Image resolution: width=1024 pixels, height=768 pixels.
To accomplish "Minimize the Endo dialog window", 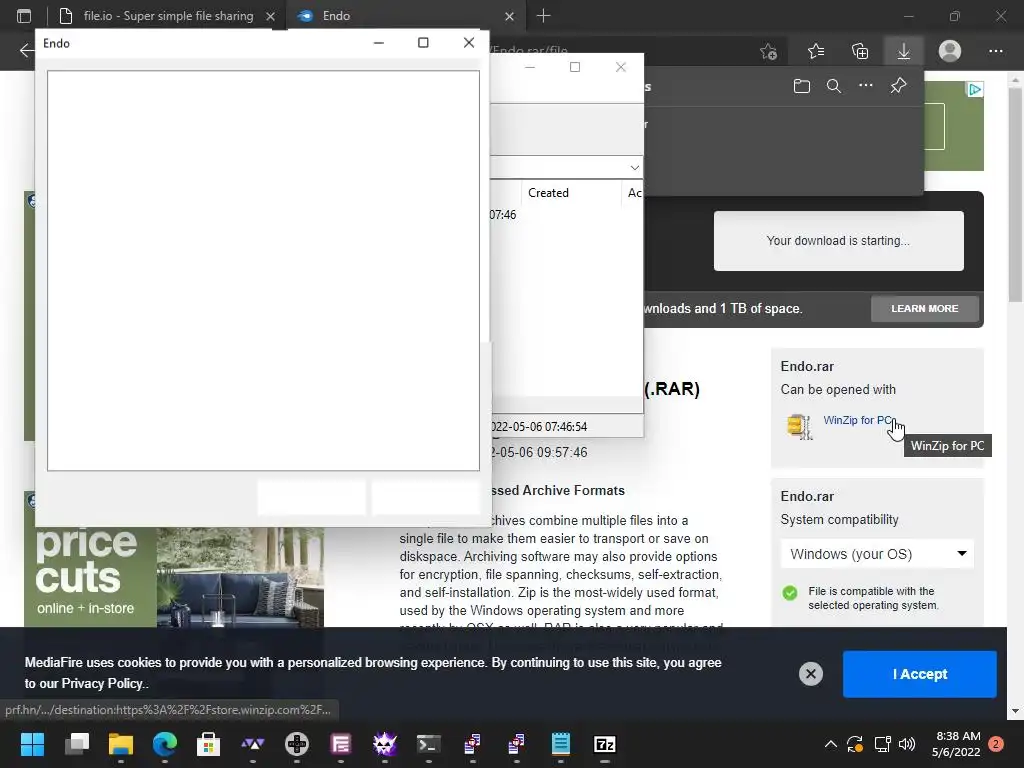I will tap(379, 43).
